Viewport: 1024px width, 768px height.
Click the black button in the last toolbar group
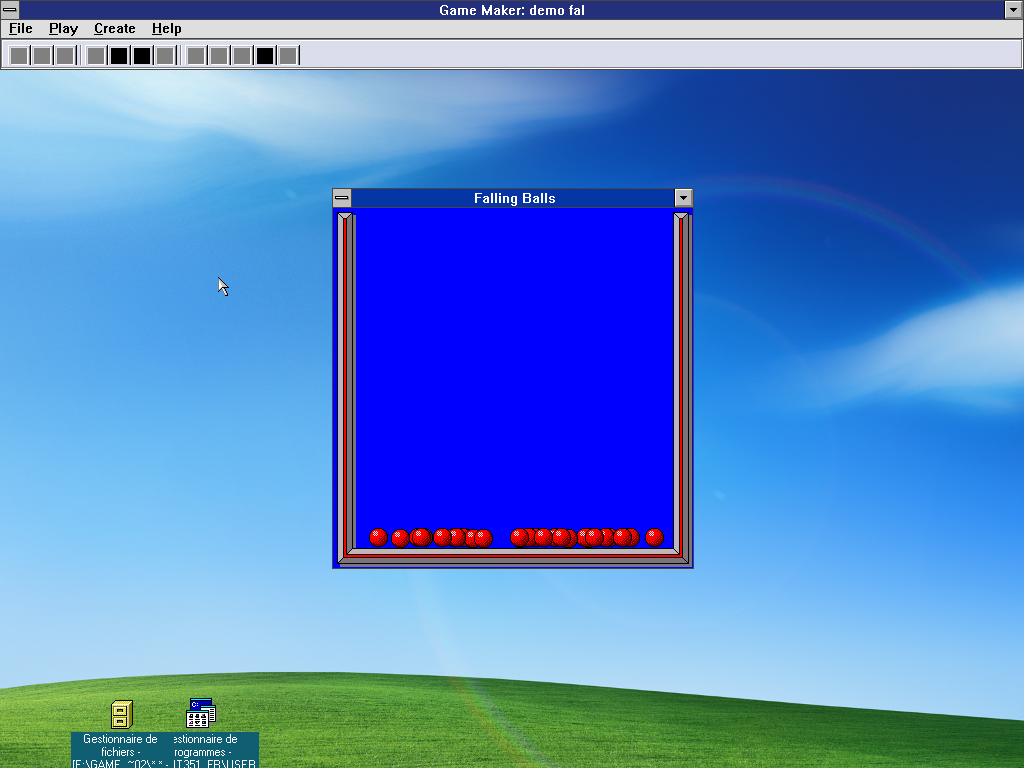(x=265, y=55)
